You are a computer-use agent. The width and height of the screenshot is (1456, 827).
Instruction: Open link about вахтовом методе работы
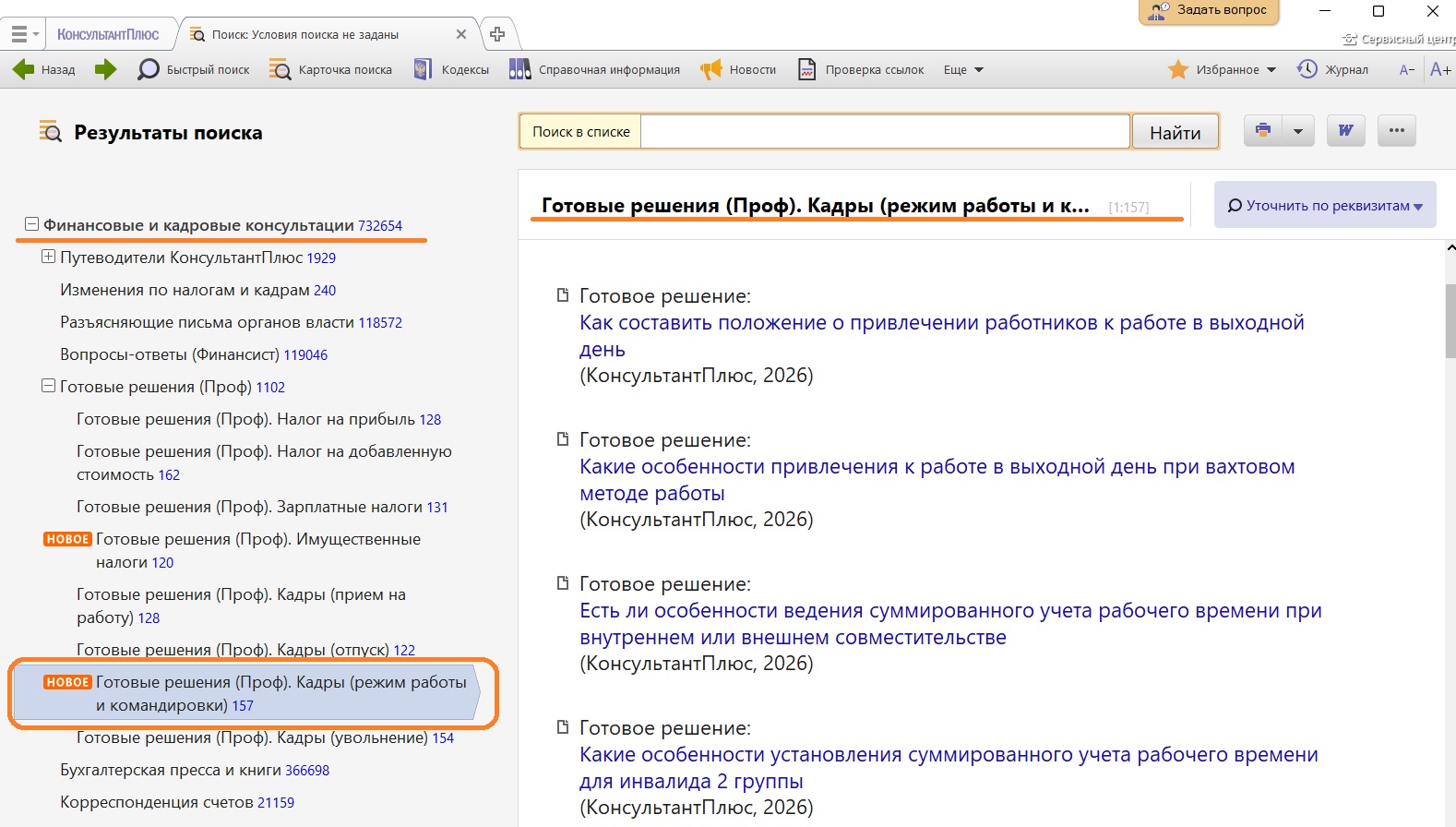937,480
